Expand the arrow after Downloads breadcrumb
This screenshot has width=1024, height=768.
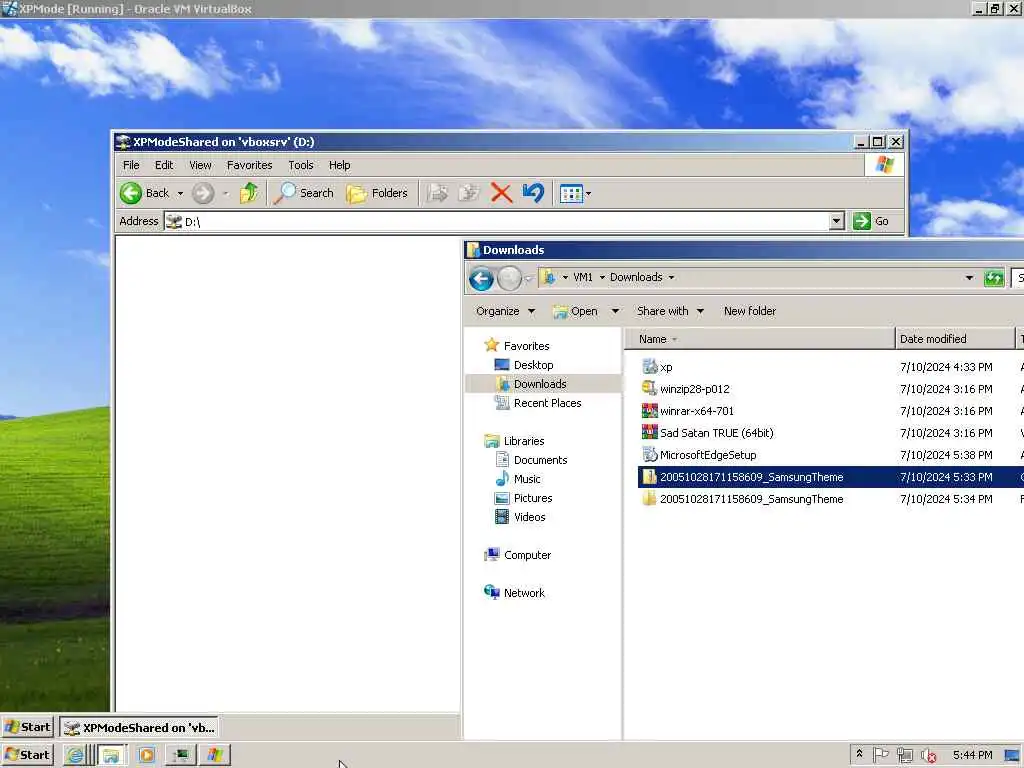671,278
